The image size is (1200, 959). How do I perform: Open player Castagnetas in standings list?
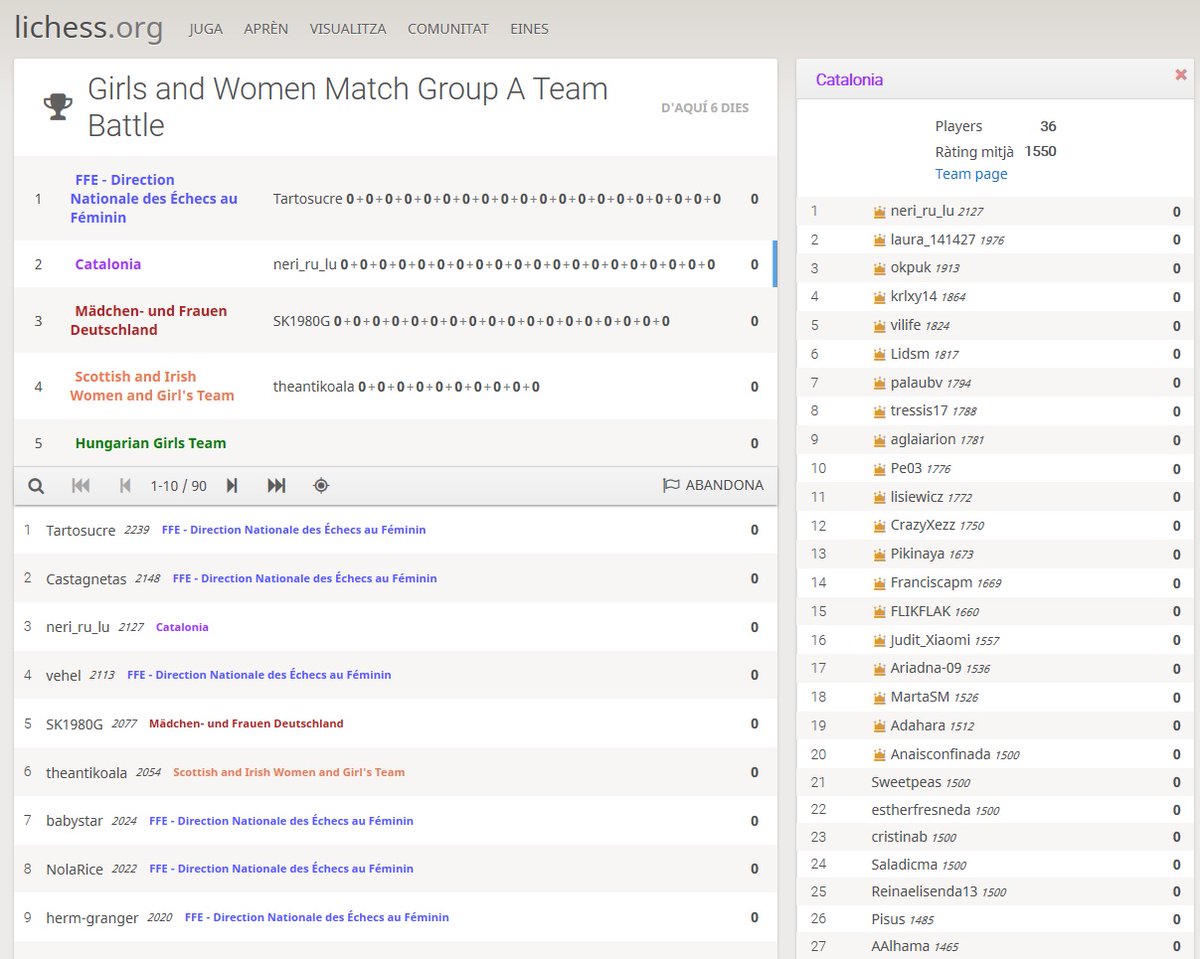(x=86, y=578)
